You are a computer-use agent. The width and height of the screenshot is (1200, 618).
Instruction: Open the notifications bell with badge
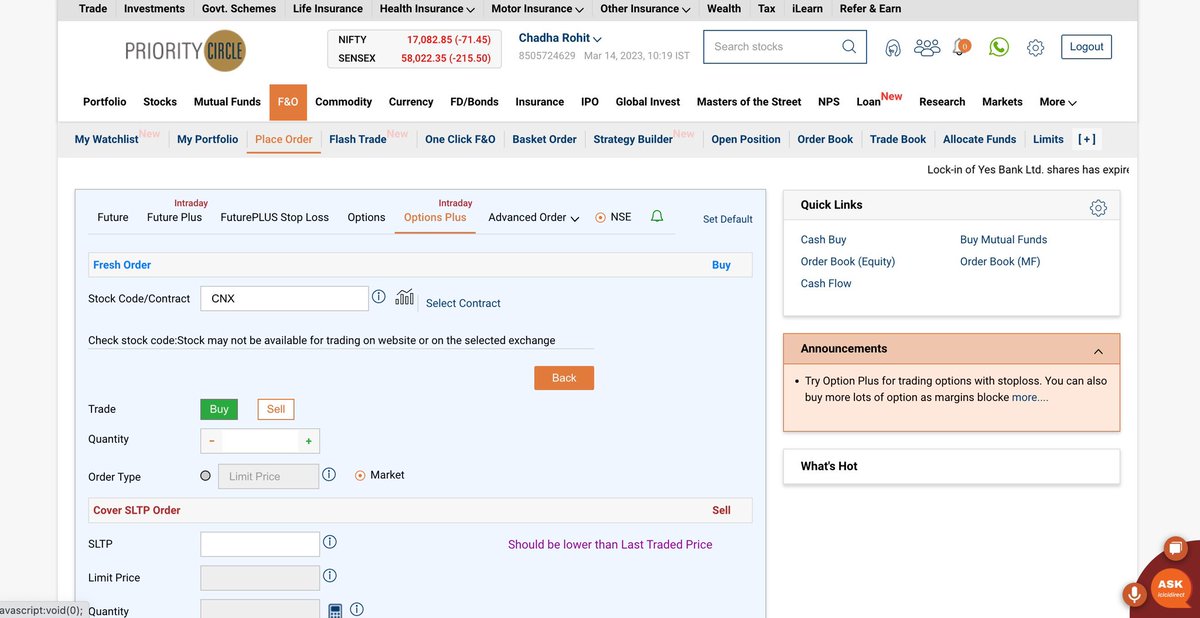tap(961, 46)
